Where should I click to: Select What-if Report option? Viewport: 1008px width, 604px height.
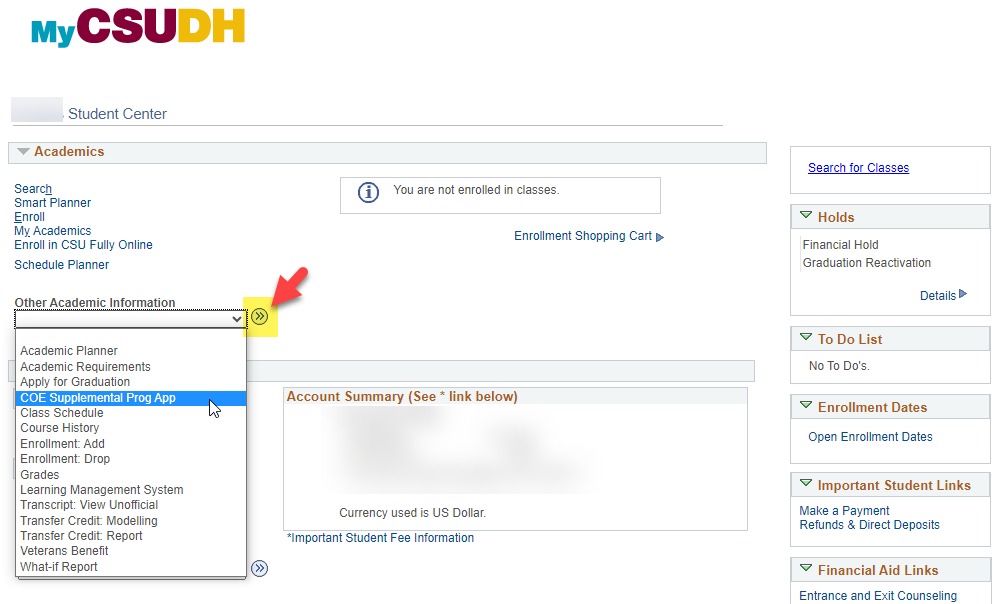pos(130,567)
